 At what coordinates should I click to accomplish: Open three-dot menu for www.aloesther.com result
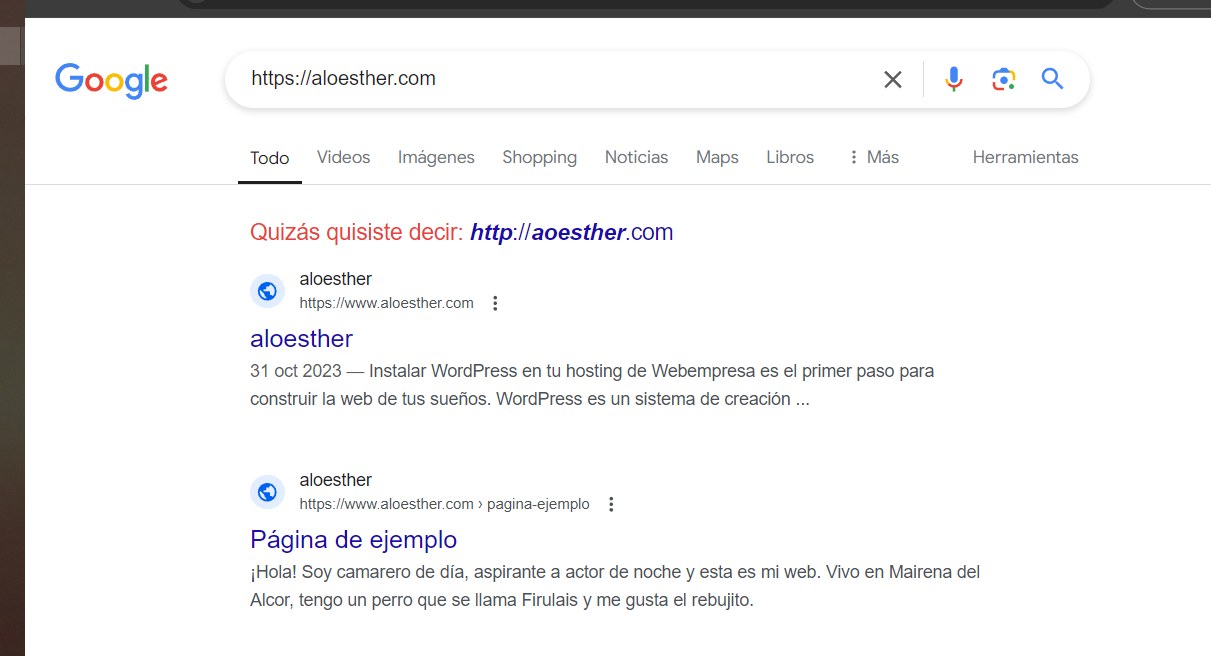pyautogui.click(x=495, y=303)
